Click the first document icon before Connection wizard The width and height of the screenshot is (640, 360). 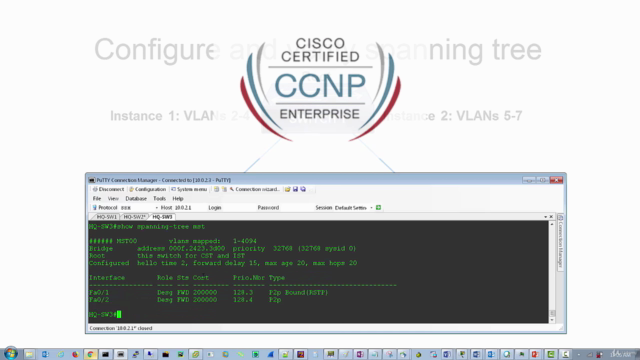(216, 189)
